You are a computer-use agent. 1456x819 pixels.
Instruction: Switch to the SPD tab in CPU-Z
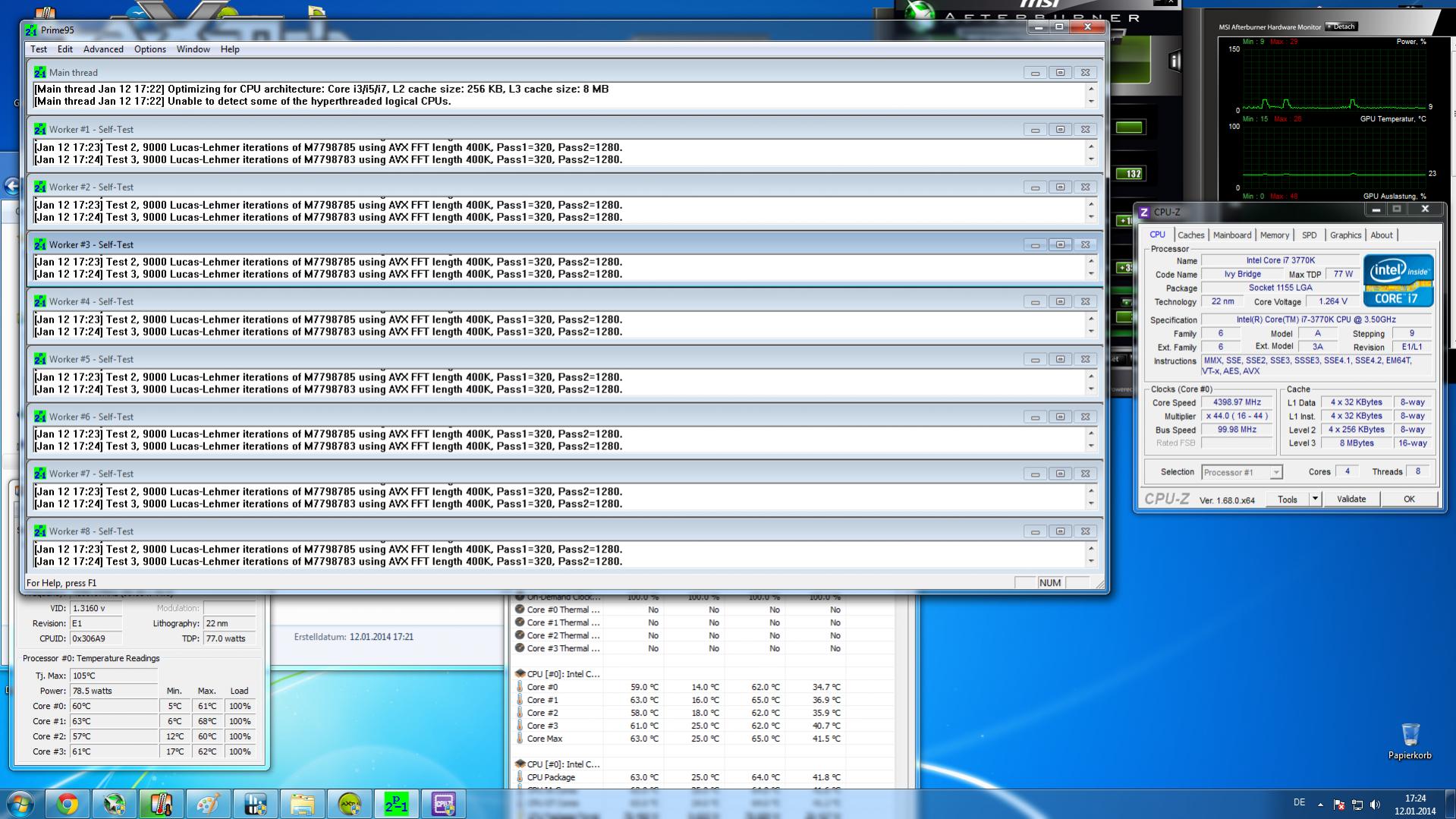(1310, 235)
